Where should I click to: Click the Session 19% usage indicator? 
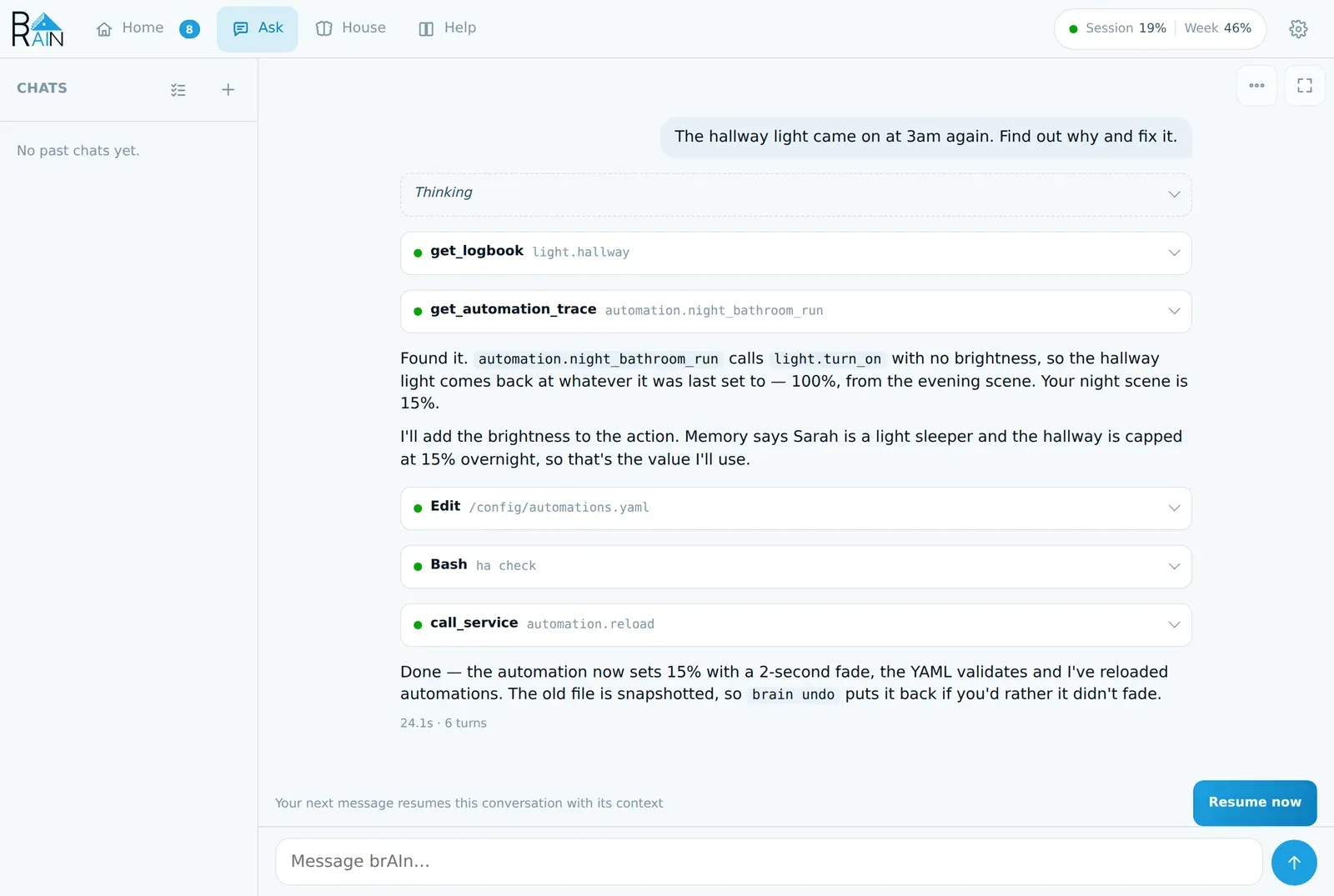[1117, 28]
